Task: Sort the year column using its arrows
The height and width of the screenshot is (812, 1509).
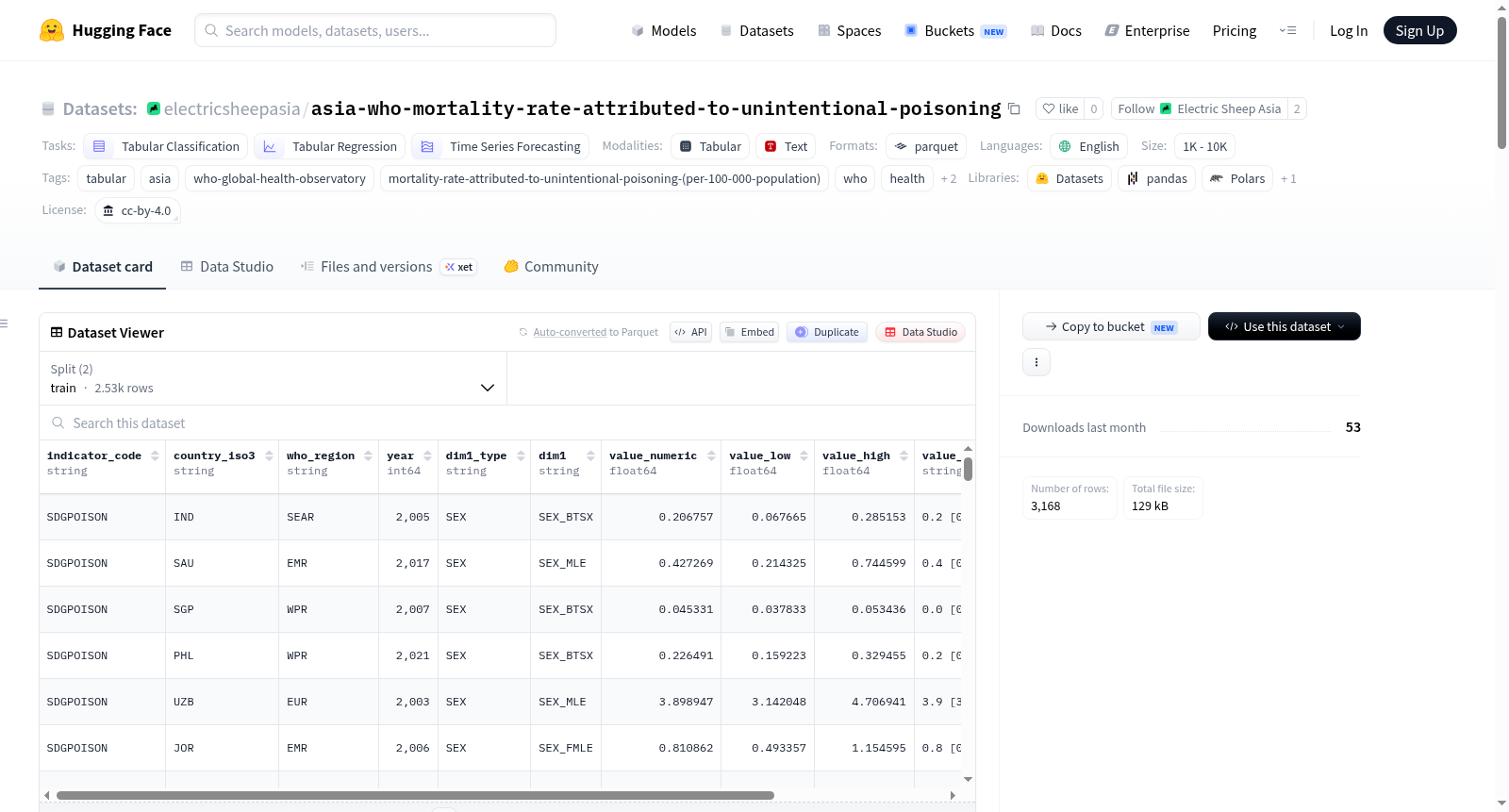Action: point(427,456)
